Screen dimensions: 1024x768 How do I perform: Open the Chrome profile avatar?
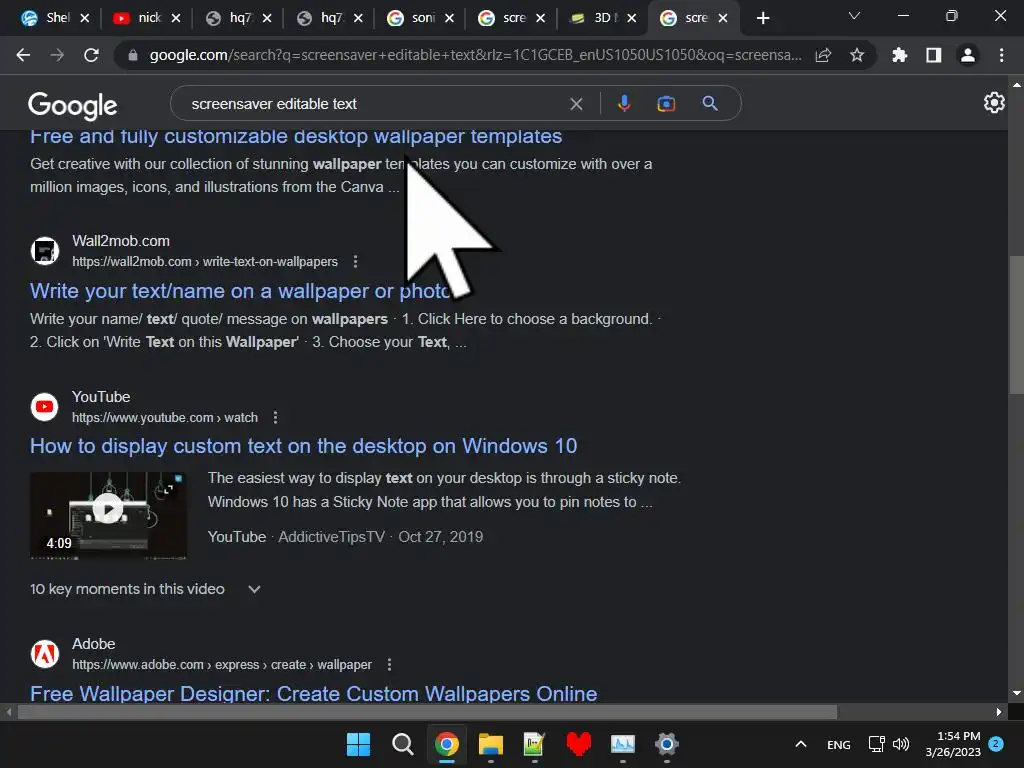pyautogui.click(x=968, y=56)
